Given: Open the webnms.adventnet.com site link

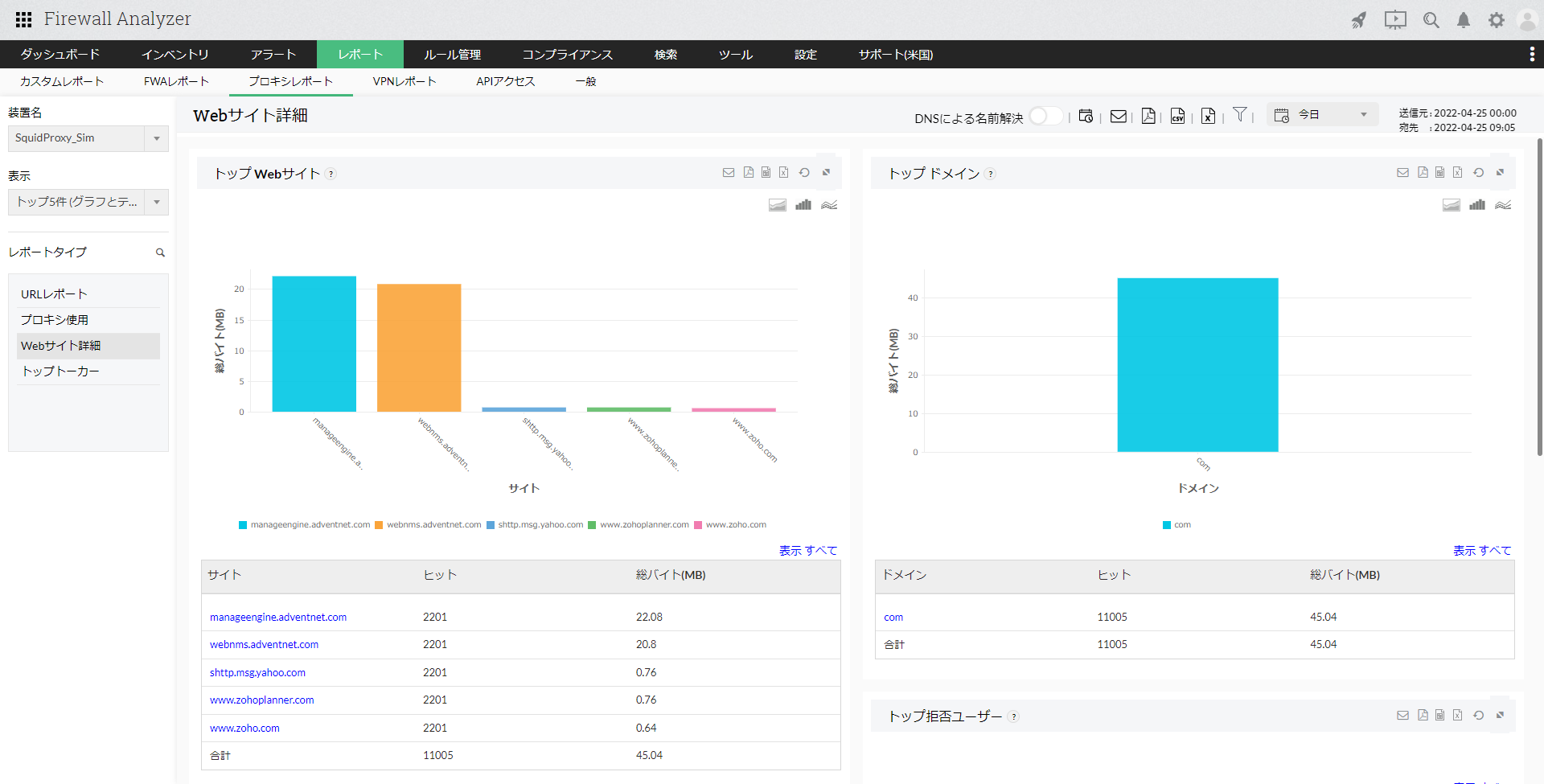Looking at the screenshot, I should 264,645.
